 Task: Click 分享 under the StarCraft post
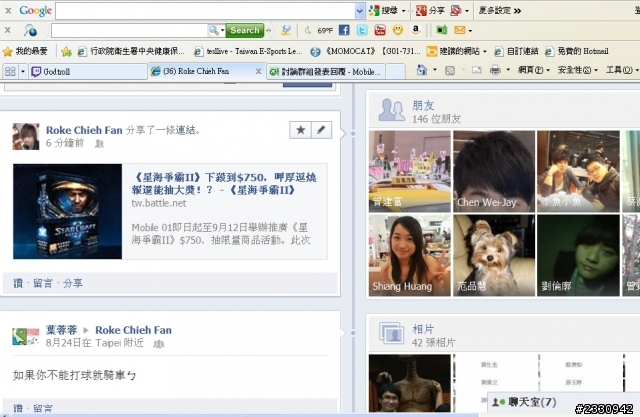tap(73, 283)
